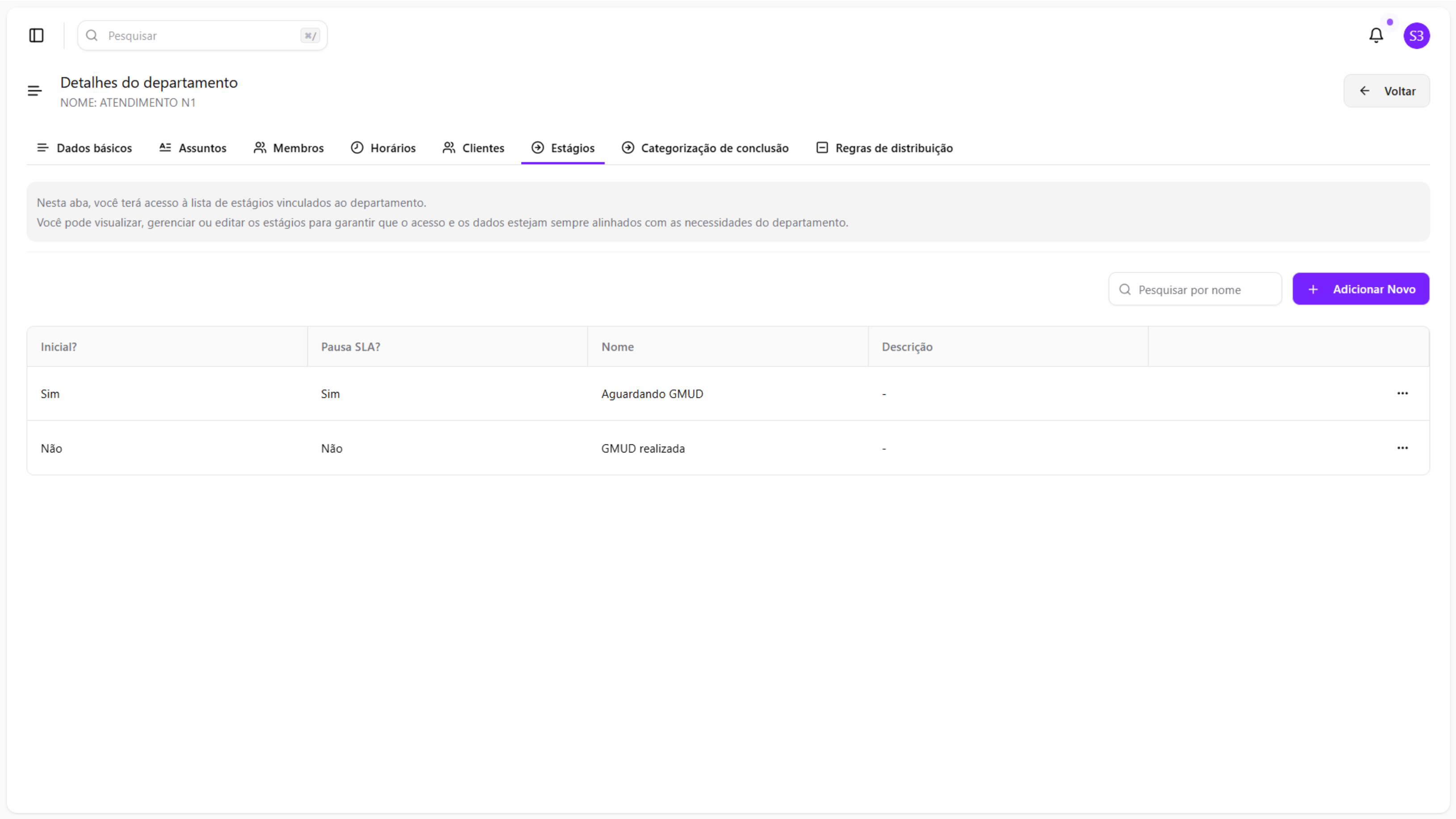
Task: Click the Aguardando GMUD stage name
Action: (652, 394)
